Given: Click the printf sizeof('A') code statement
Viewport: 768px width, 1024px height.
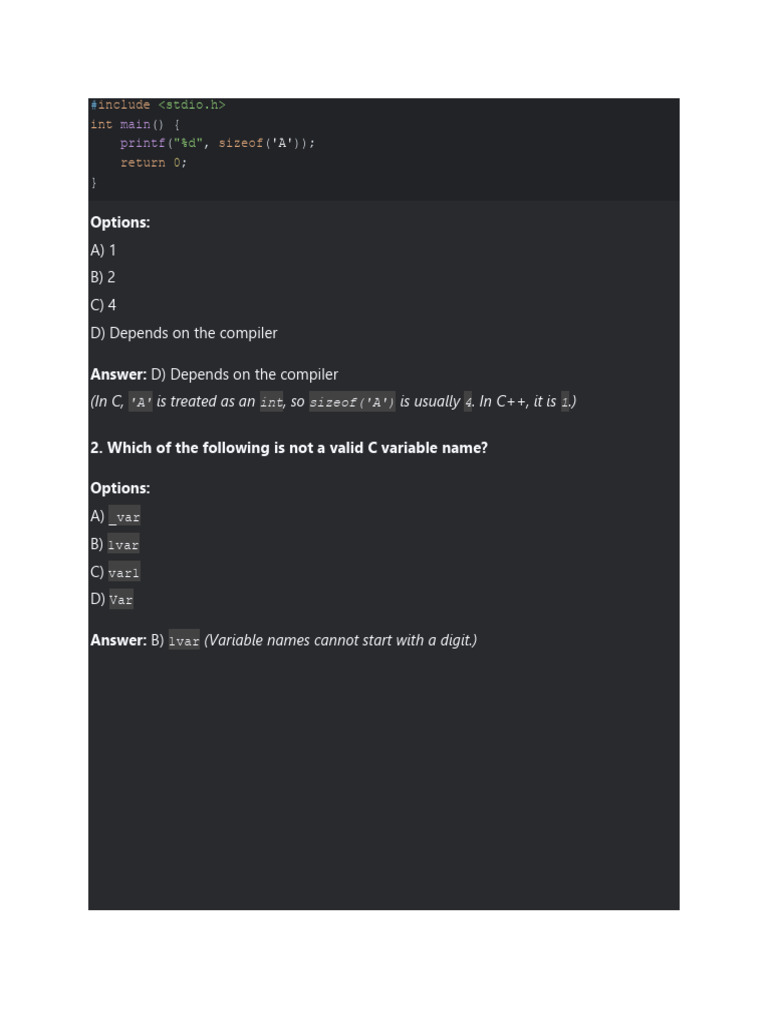Looking at the screenshot, I should [217, 143].
